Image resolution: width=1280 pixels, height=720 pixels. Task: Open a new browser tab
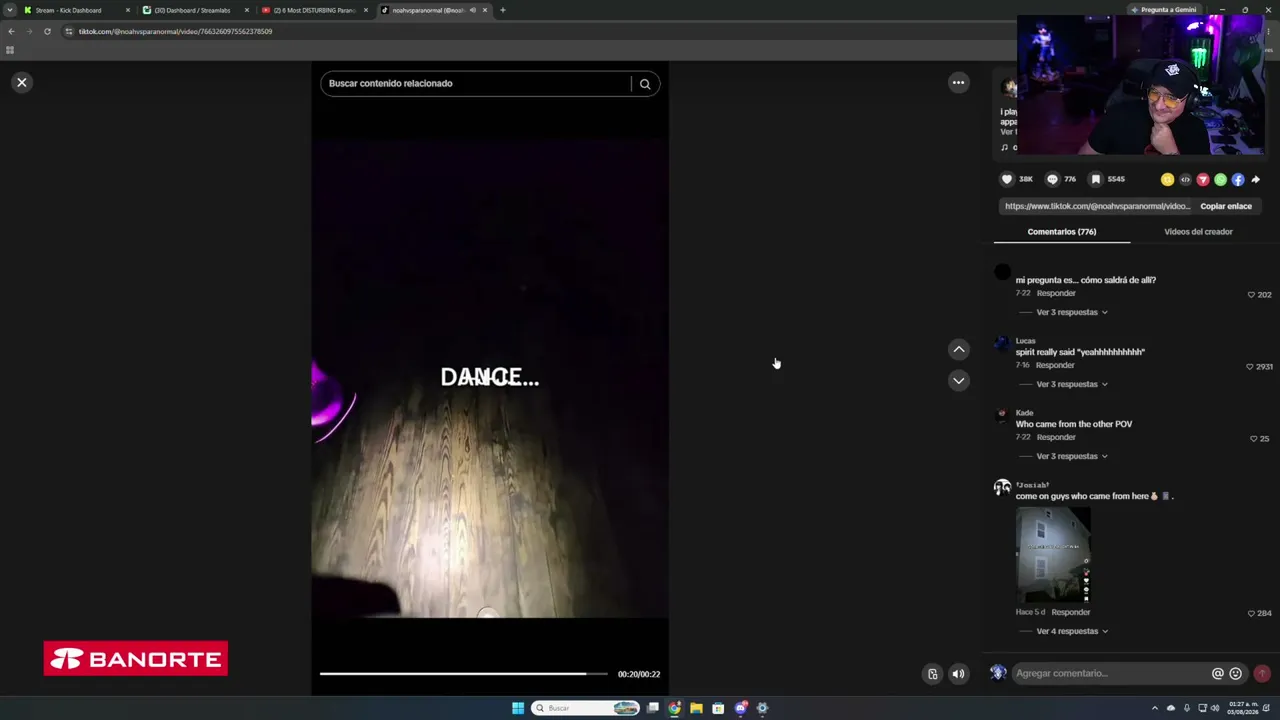click(502, 10)
